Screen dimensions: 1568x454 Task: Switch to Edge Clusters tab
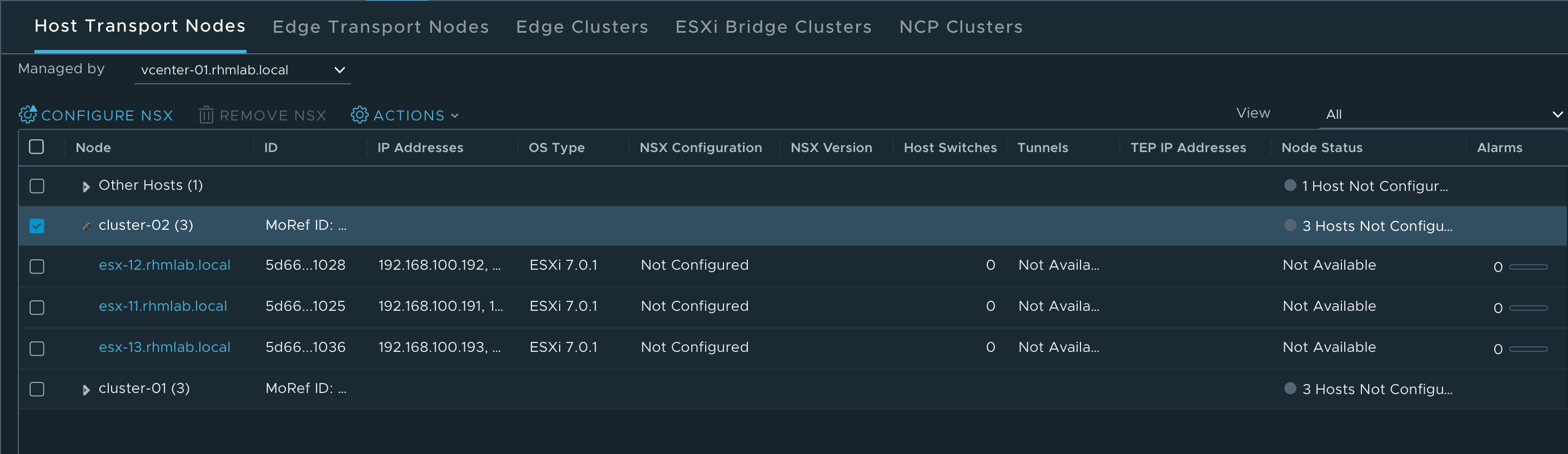click(x=582, y=27)
